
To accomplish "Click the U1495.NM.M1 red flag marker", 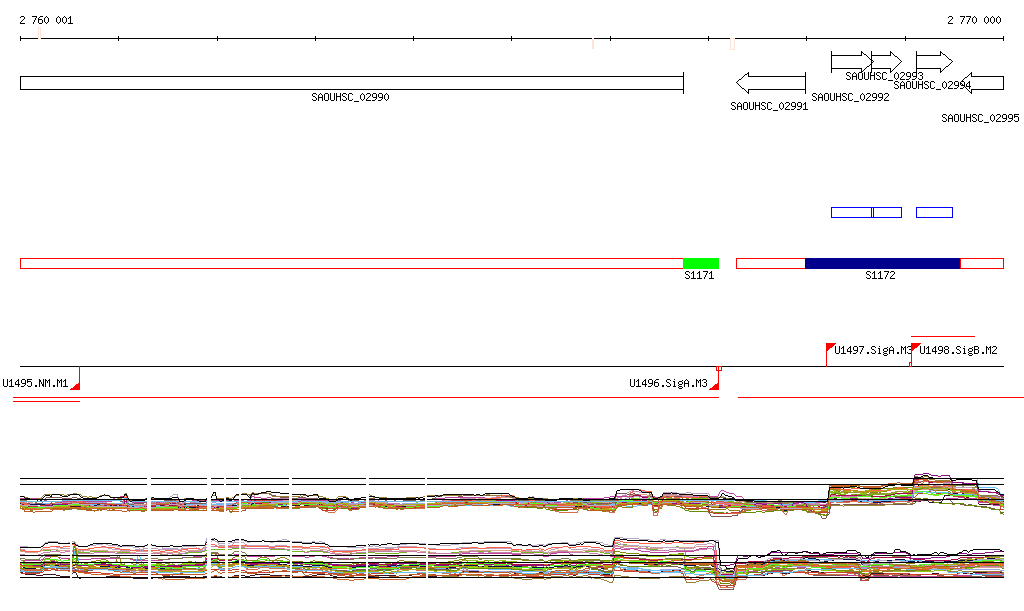I will coord(76,386).
